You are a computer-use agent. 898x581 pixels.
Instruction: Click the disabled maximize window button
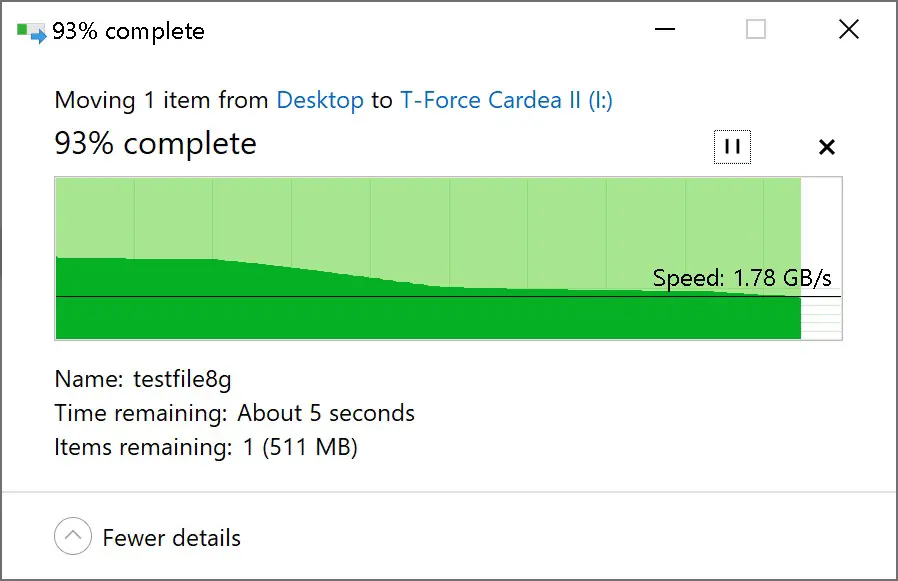[755, 29]
